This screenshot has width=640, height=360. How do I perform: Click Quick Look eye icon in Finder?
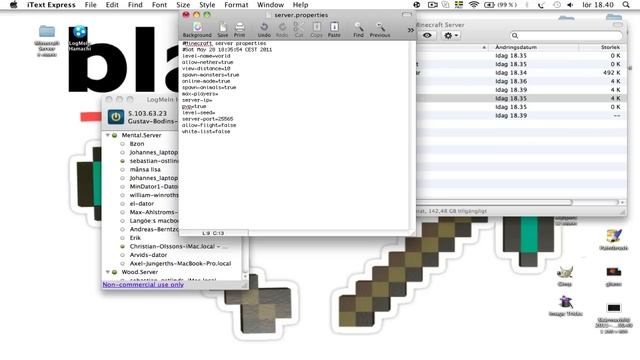[x=427, y=36]
